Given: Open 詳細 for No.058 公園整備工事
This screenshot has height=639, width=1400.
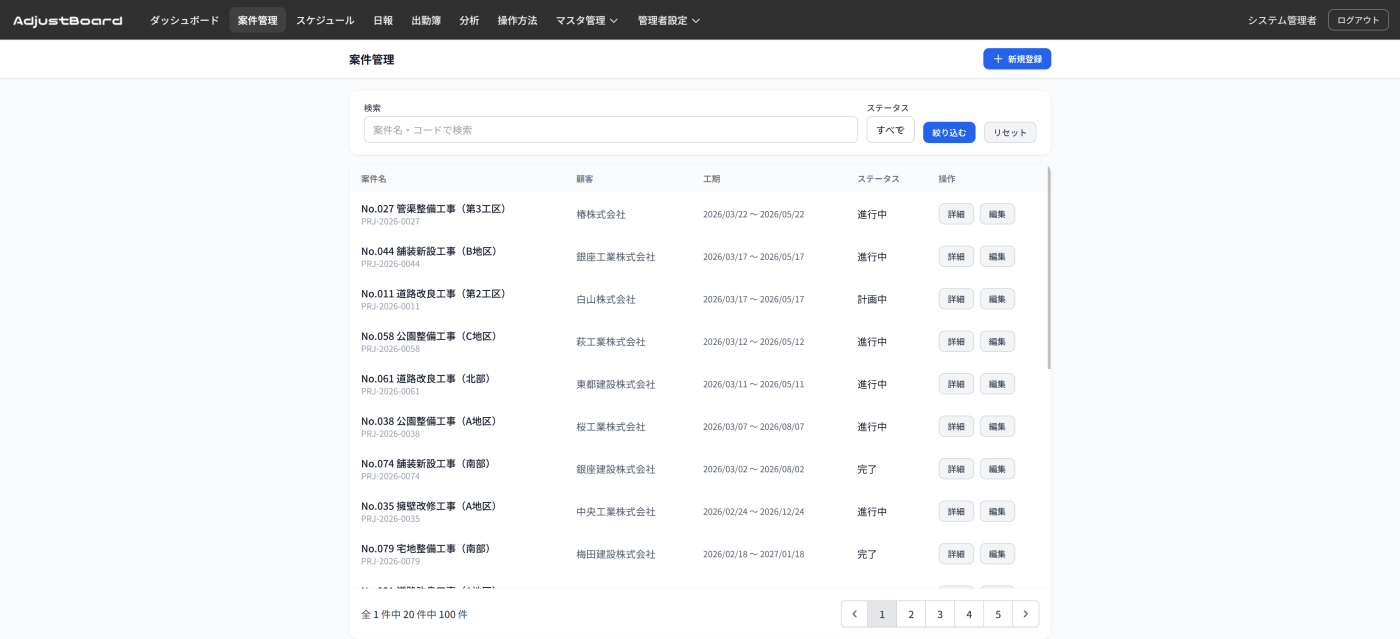Looking at the screenshot, I should (955, 342).
